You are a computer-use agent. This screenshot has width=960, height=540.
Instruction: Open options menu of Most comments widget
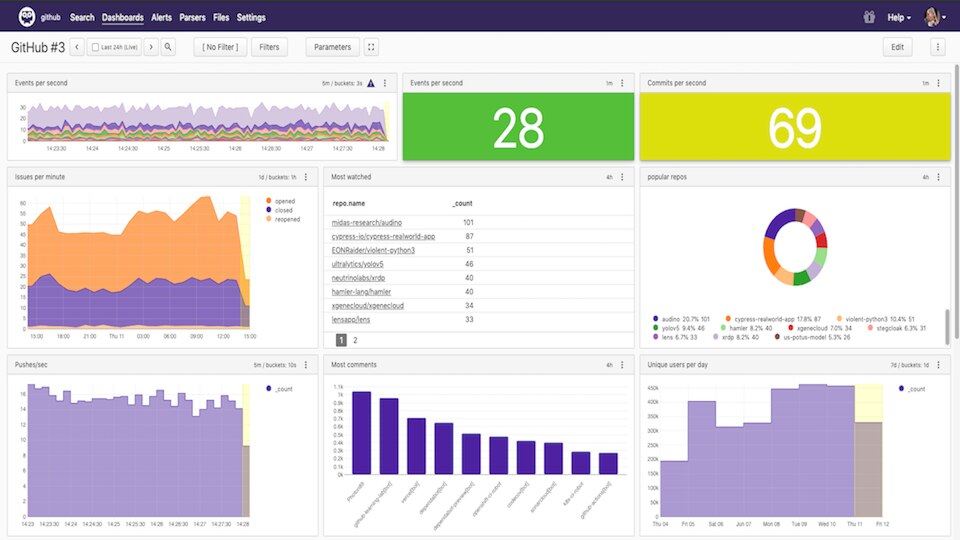coord(622,365)
